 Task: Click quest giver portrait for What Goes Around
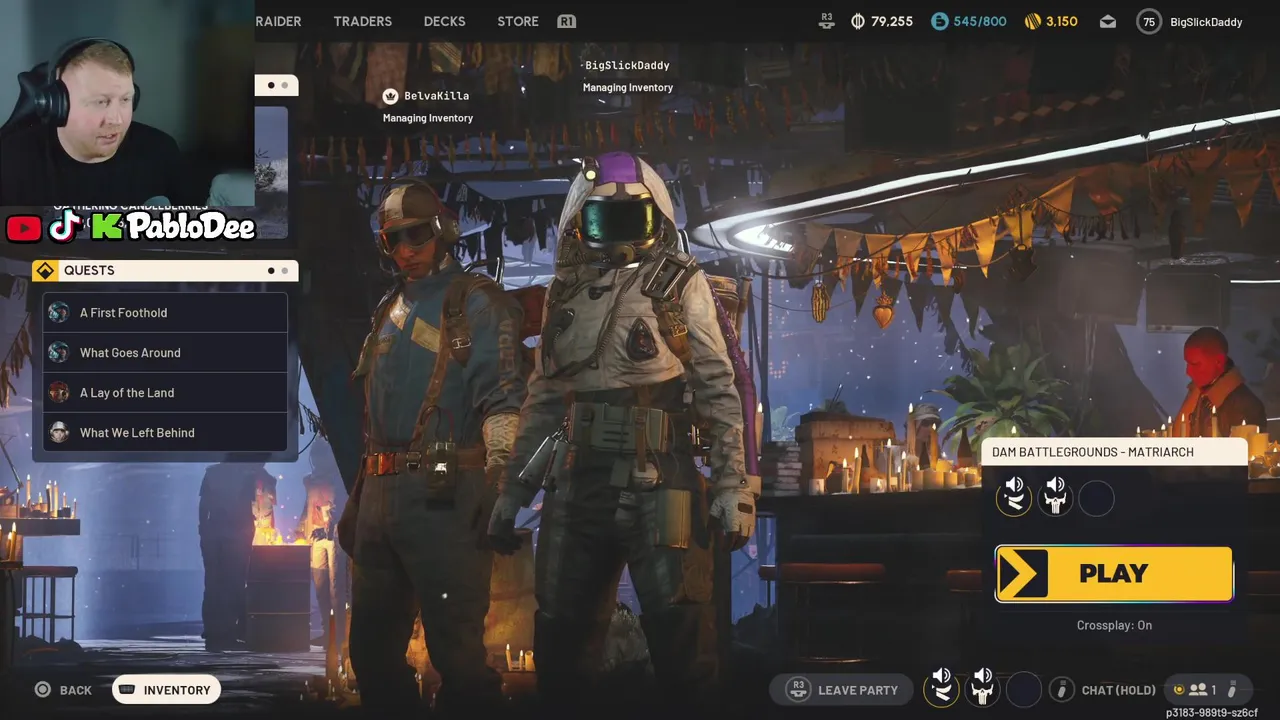coord(59,353)
